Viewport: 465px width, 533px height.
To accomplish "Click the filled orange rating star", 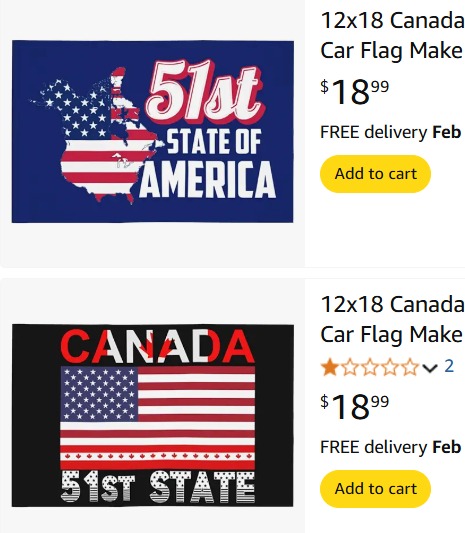I will [329, 367].
